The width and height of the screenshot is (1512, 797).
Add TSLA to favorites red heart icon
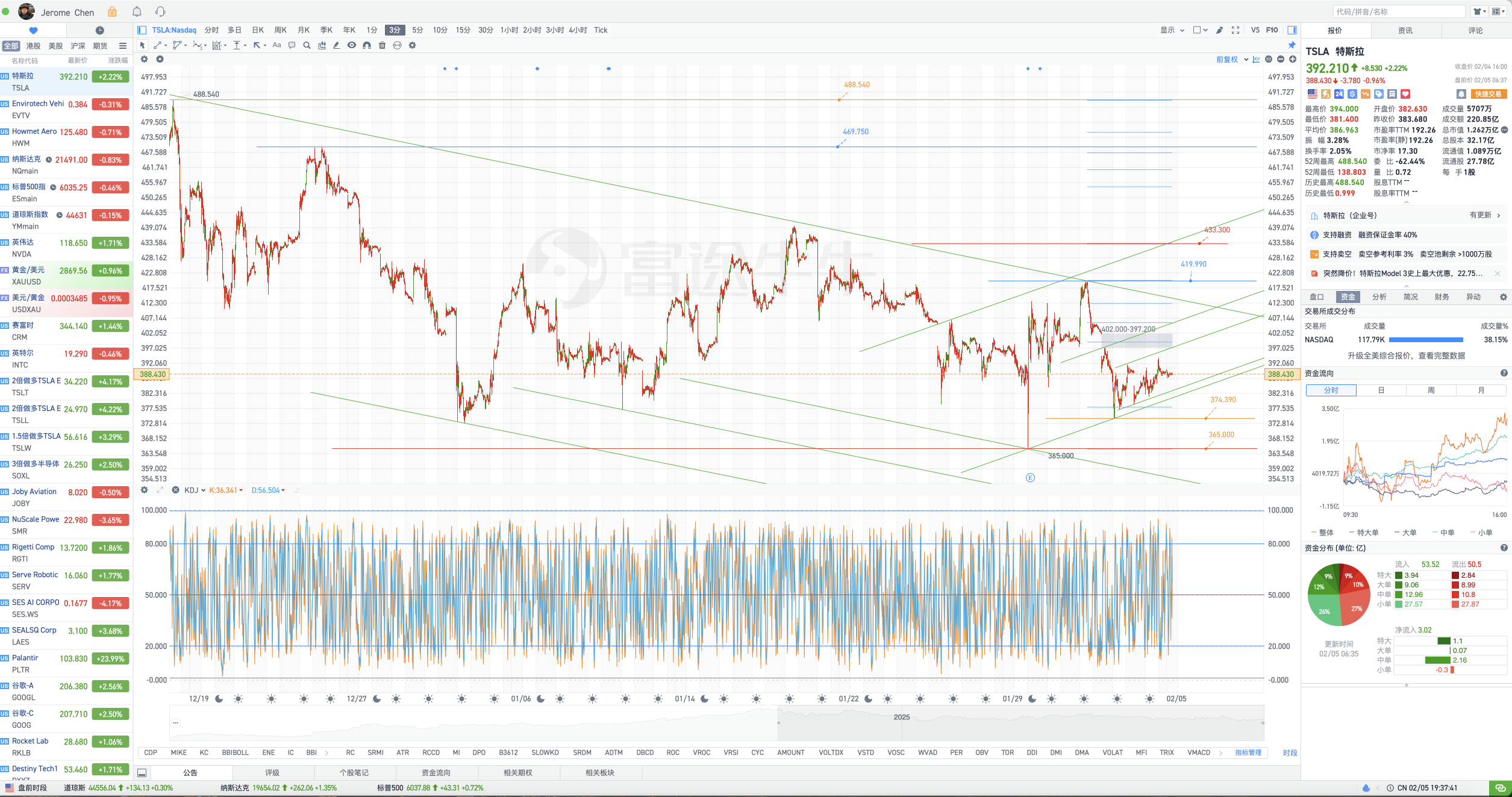(x=1405, y=94)
